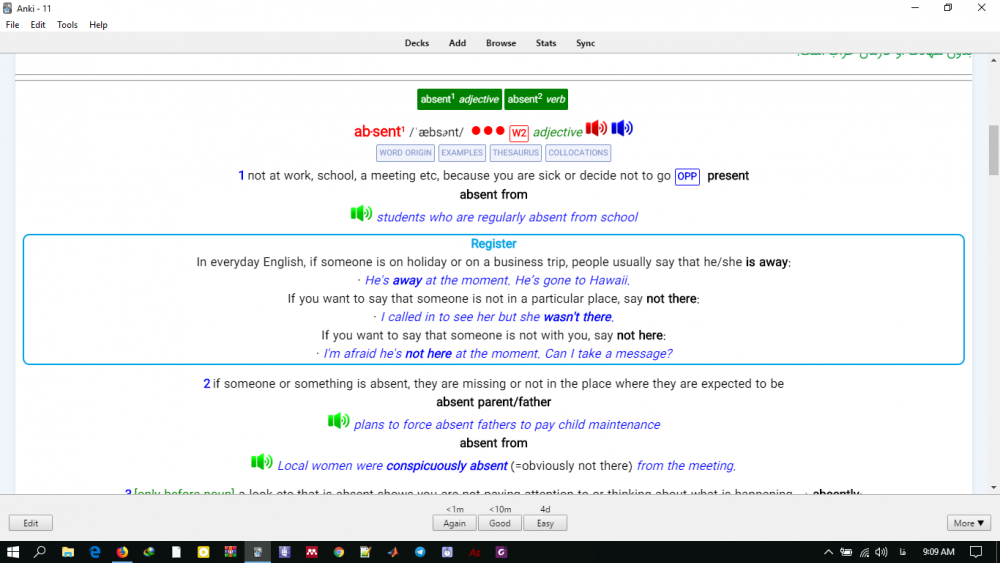Answer the card with Easy
This screenshot has width=1000, height=563.
tap(545, 523)
